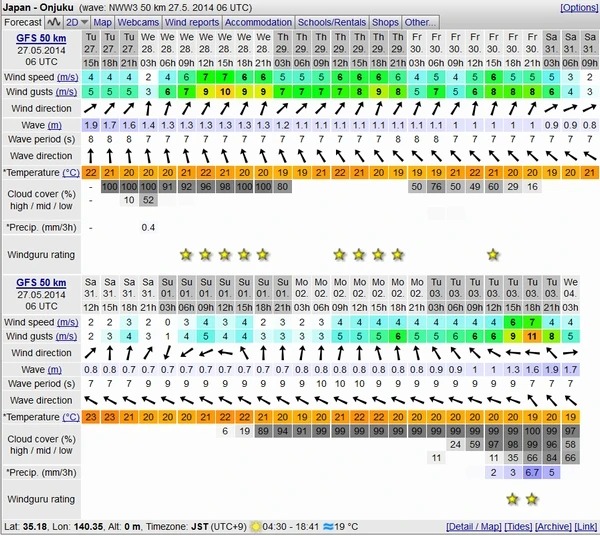
Task: Click the precipitation value 0.4
Action: coord(148,228)
